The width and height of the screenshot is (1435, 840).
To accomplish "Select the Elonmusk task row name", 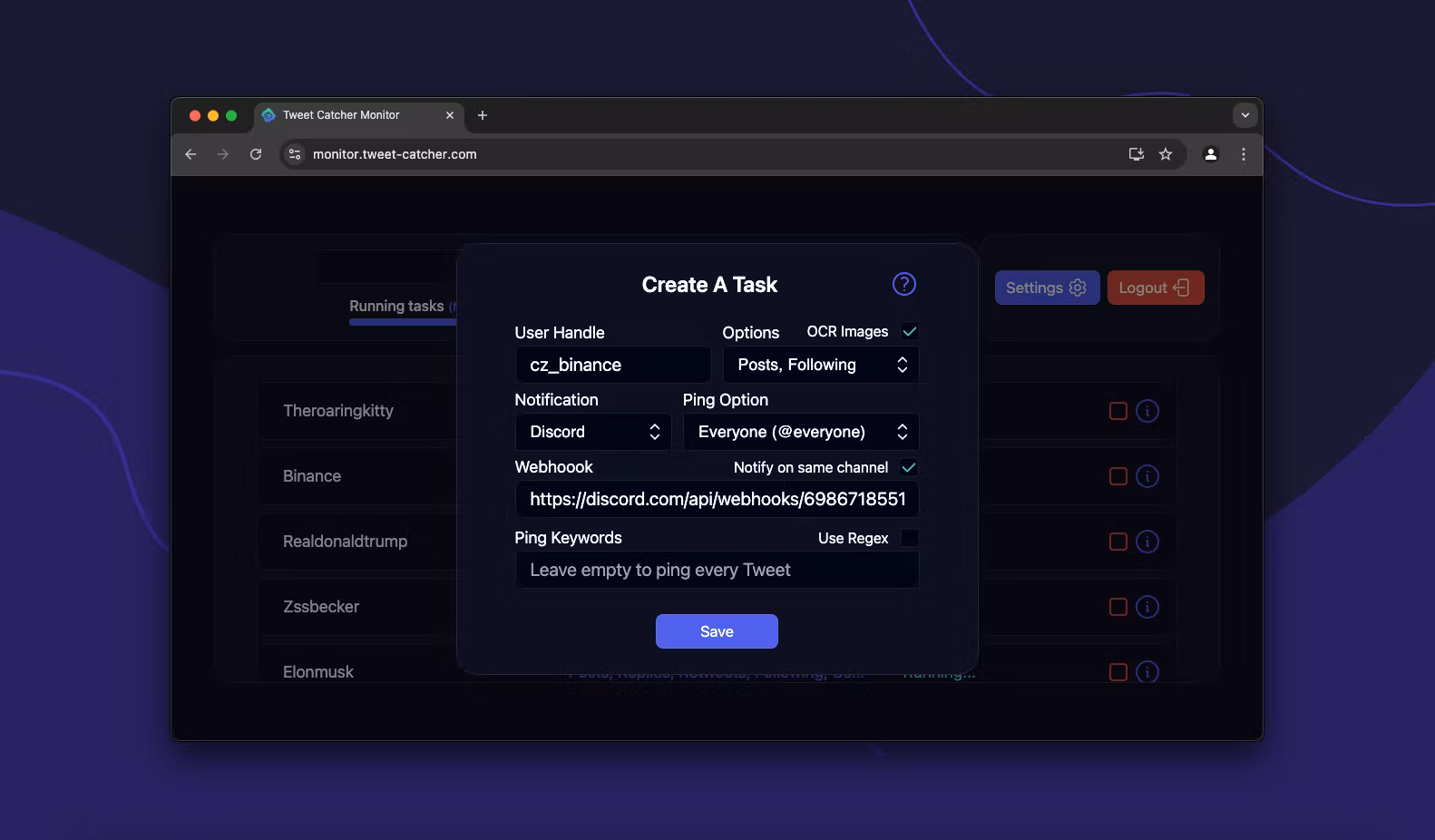I will pos(318,672).
